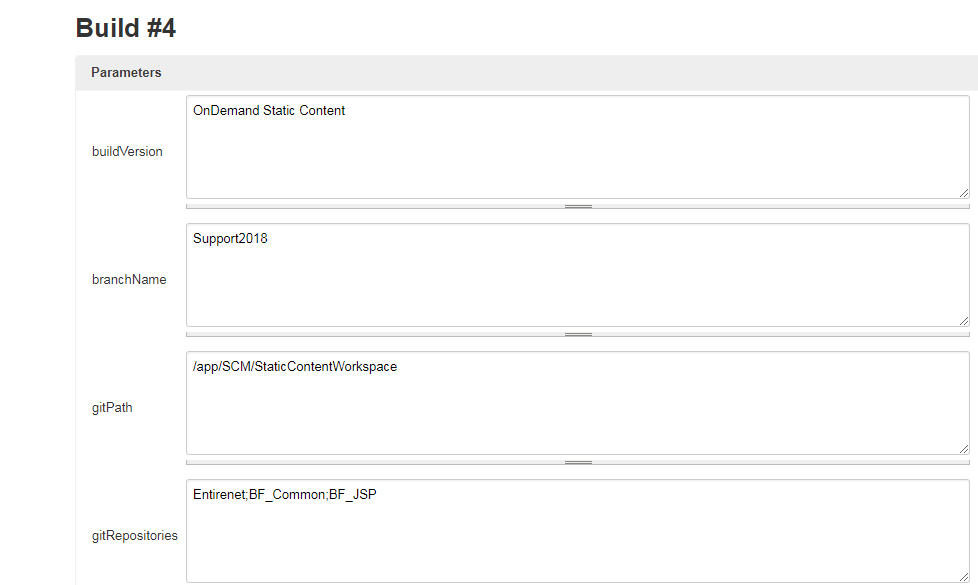Click the resize bar below gitPath field

(x=577, y=462)
